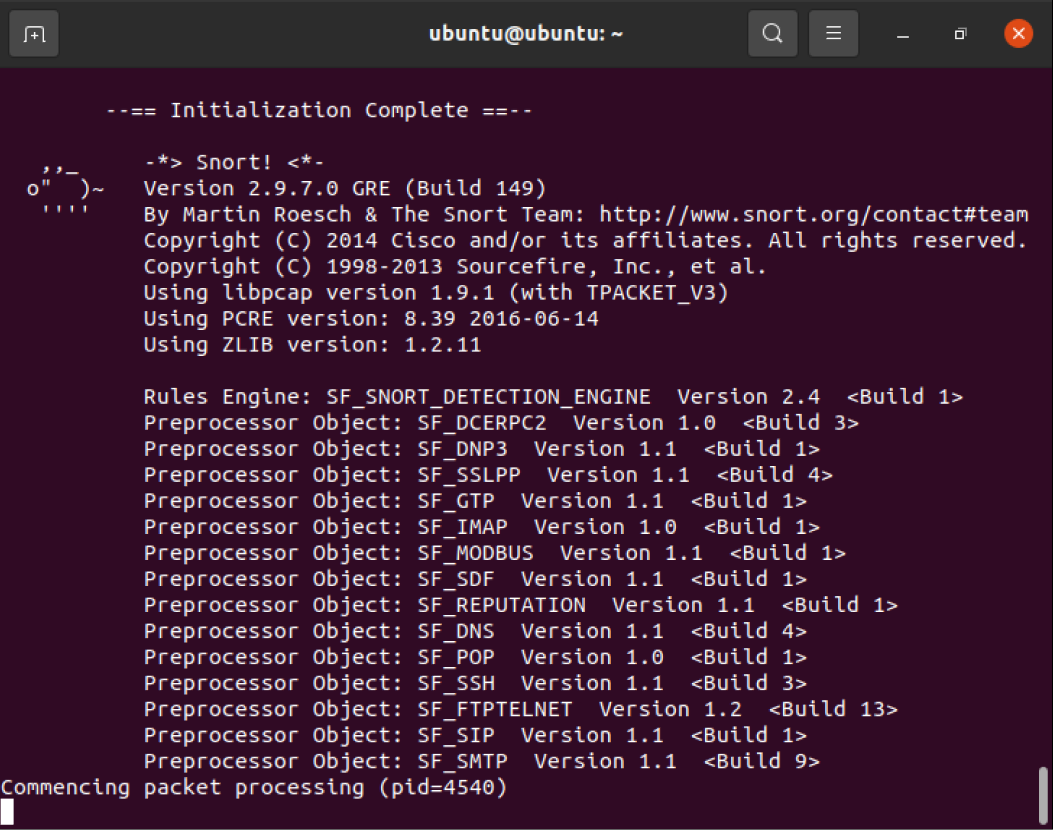
Task: Click the SF_DCERPC2 preprocessor name
Action: click(482, 423)
